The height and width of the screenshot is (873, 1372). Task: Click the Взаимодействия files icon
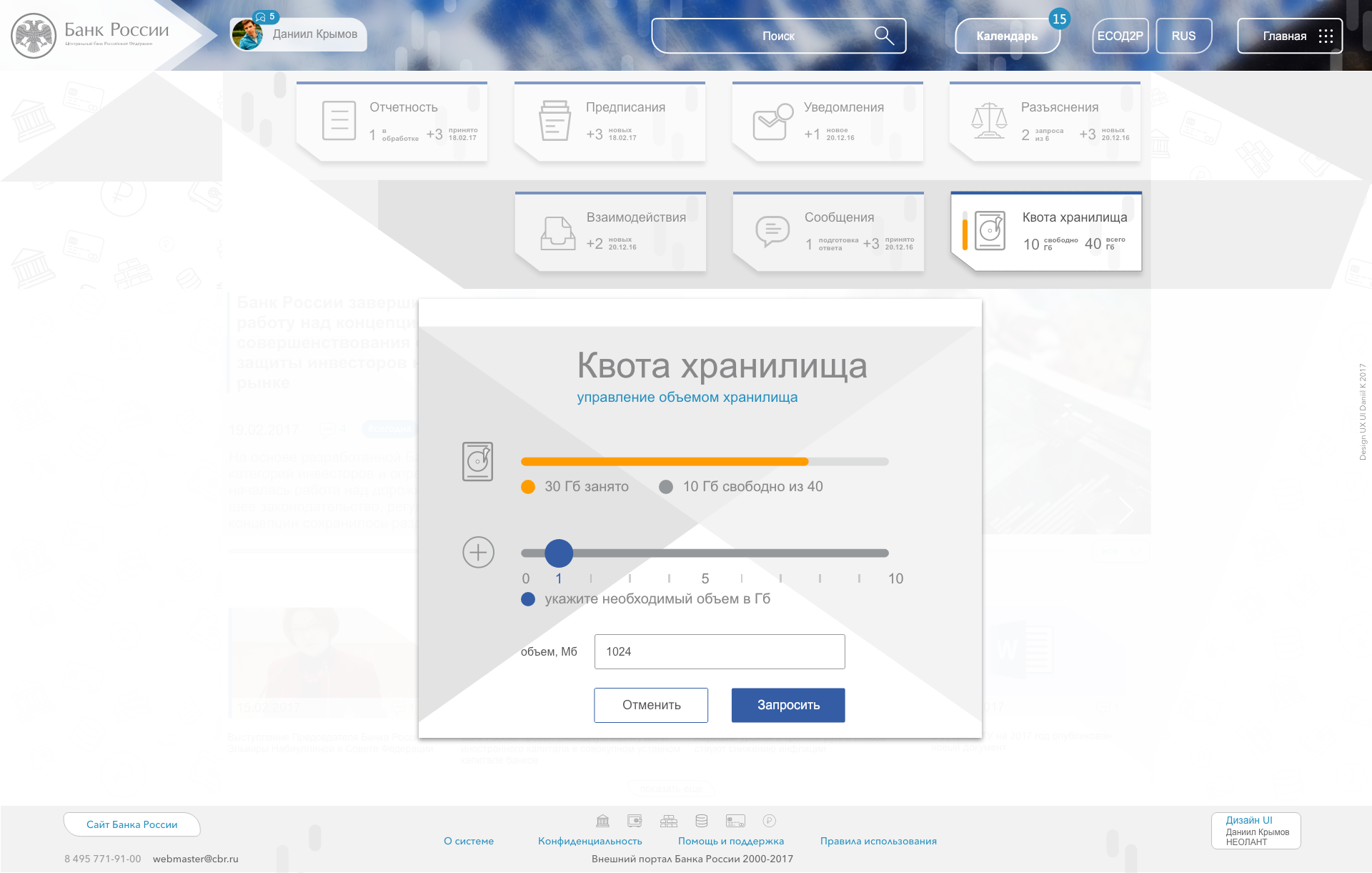[x=558, y=232]
